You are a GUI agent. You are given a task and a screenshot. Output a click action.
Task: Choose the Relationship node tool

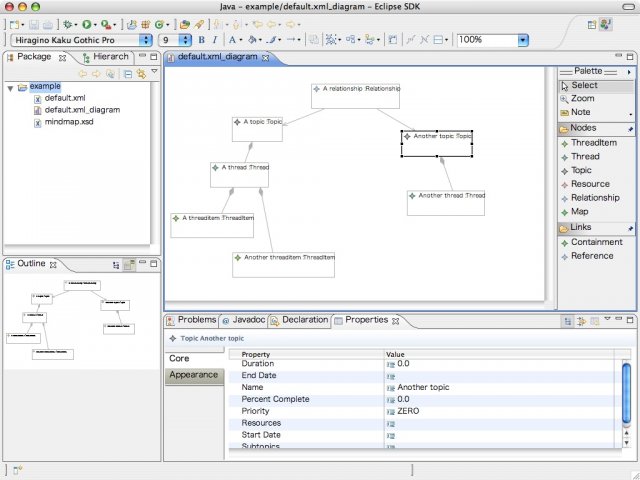[594, 198]
